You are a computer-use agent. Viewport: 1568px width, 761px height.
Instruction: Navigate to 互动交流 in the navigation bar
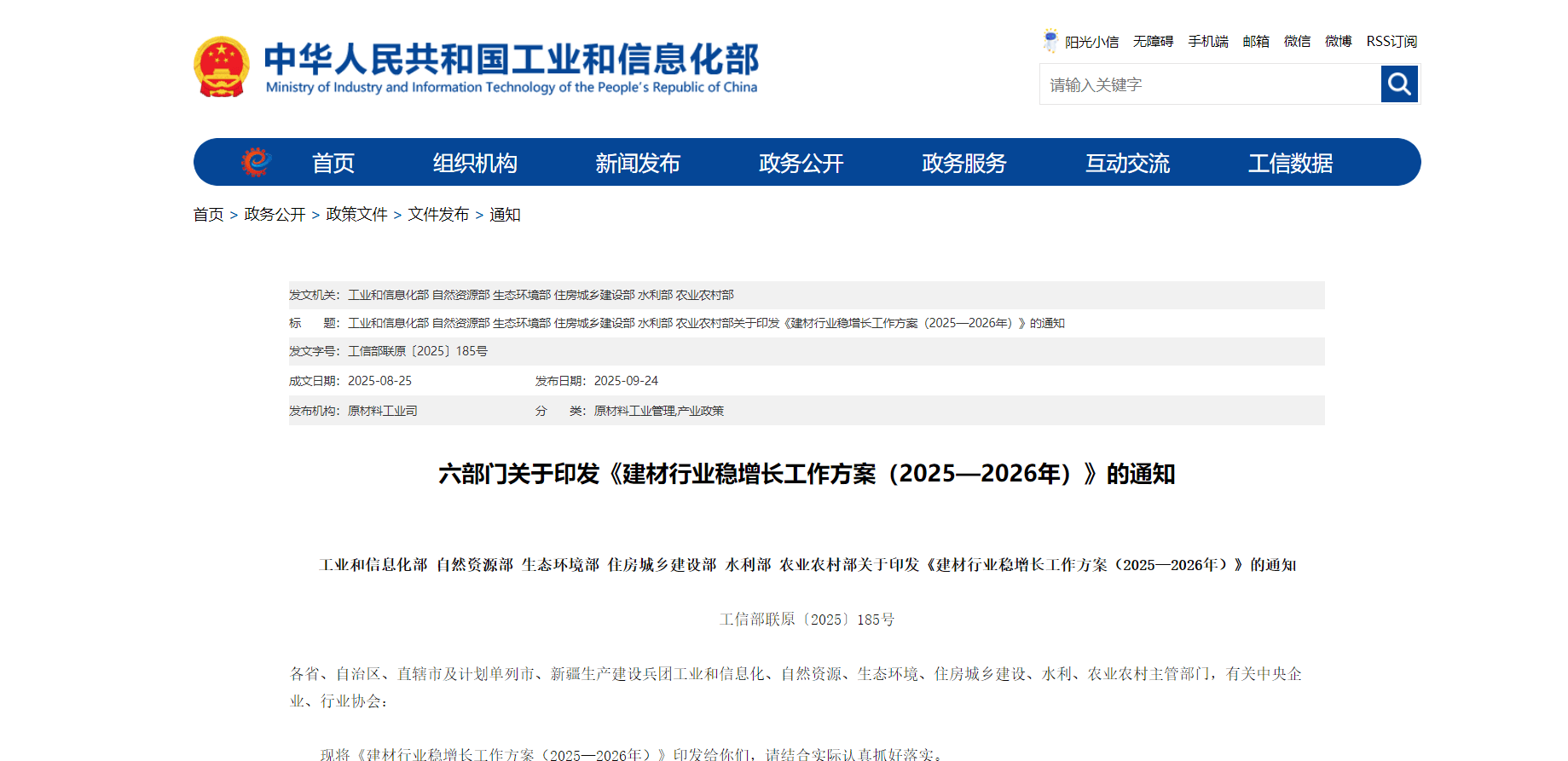[x=1127, y=163]
